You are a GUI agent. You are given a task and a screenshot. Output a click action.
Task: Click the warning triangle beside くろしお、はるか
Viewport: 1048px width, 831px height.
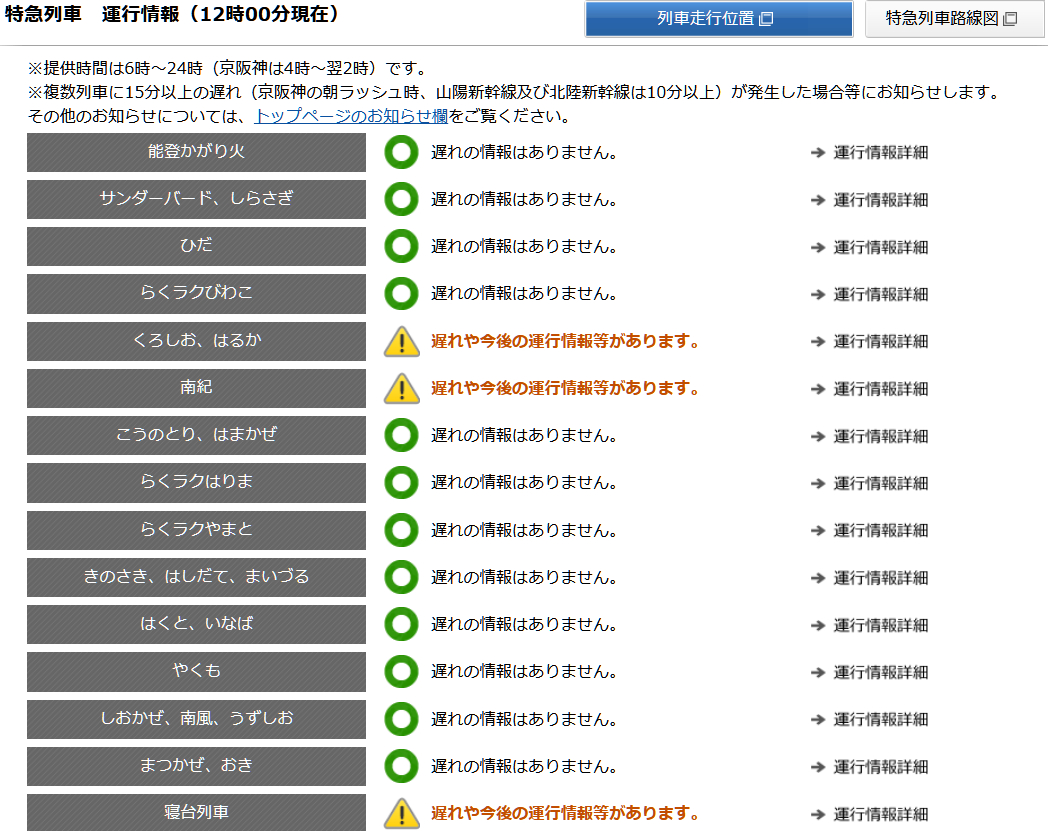401,341
